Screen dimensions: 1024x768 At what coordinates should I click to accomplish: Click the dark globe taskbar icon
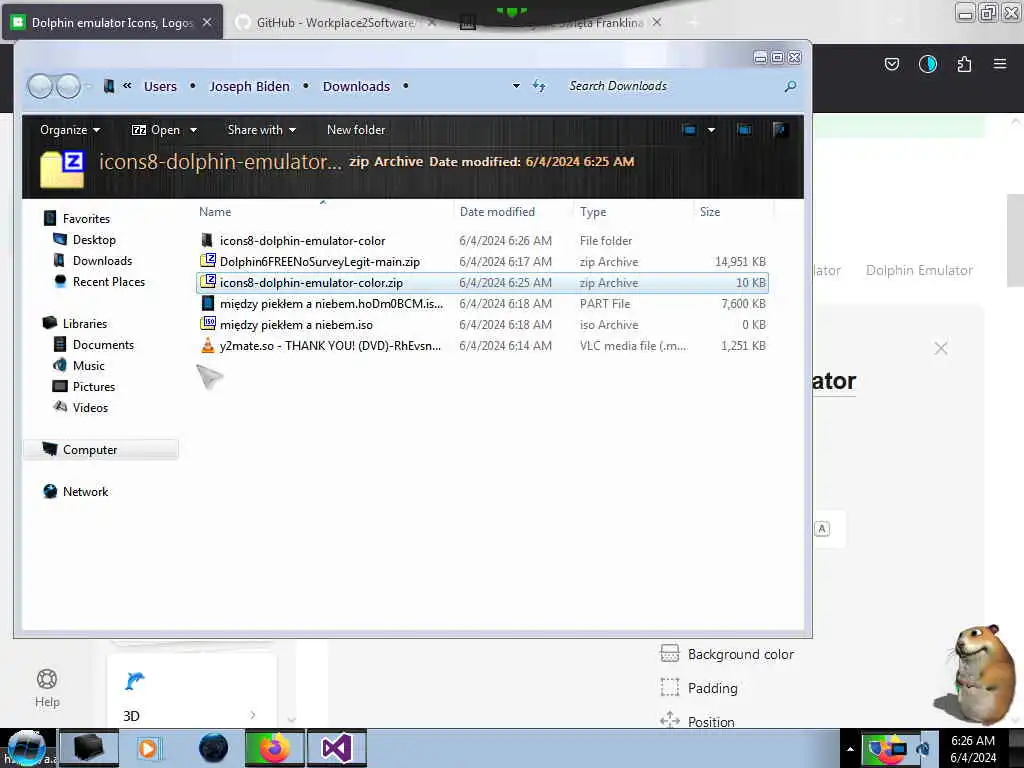pyautogui.click(x=214, y=748)
